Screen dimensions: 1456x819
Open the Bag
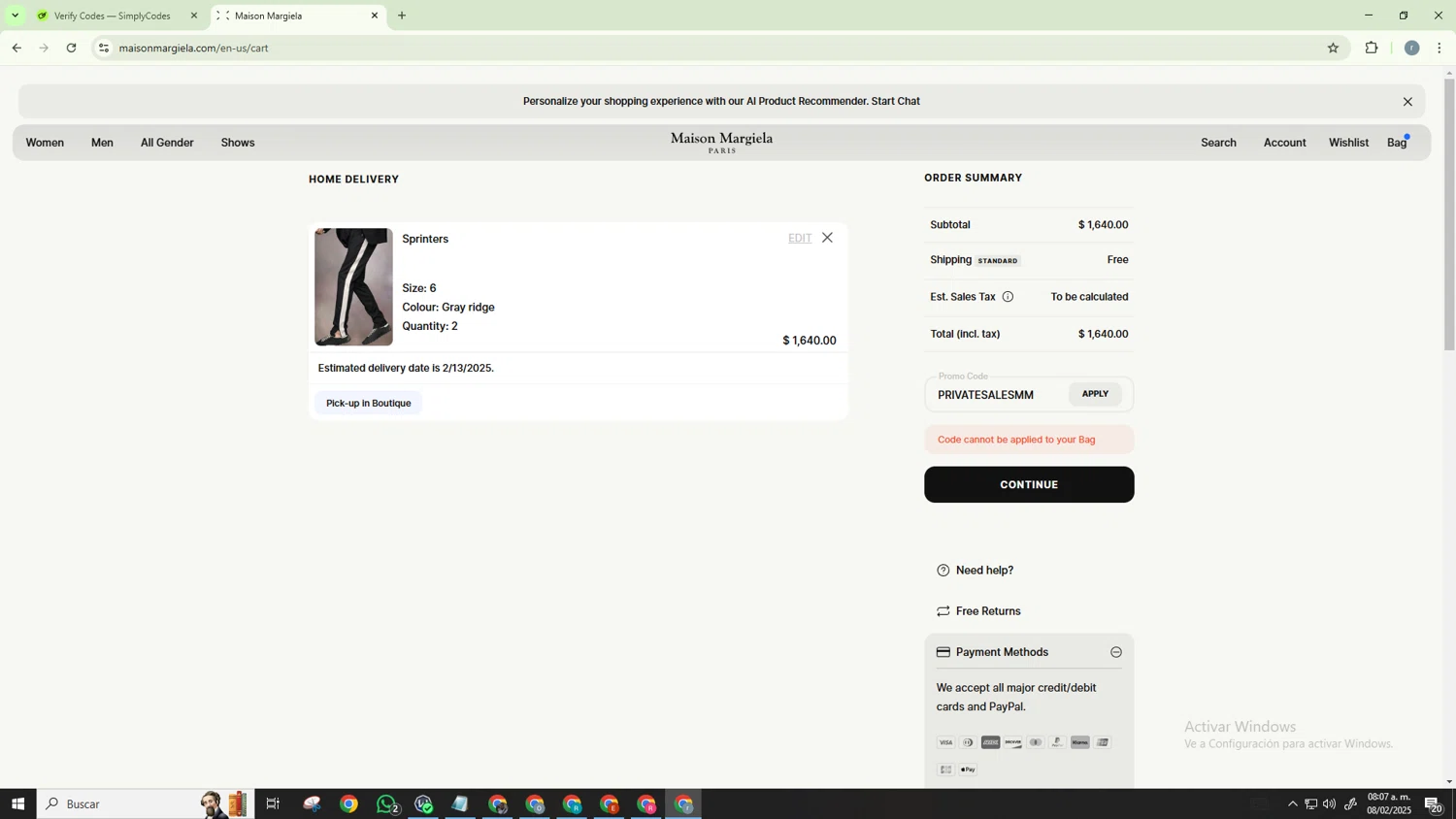pyautogui.click(x=1397, y=143)
